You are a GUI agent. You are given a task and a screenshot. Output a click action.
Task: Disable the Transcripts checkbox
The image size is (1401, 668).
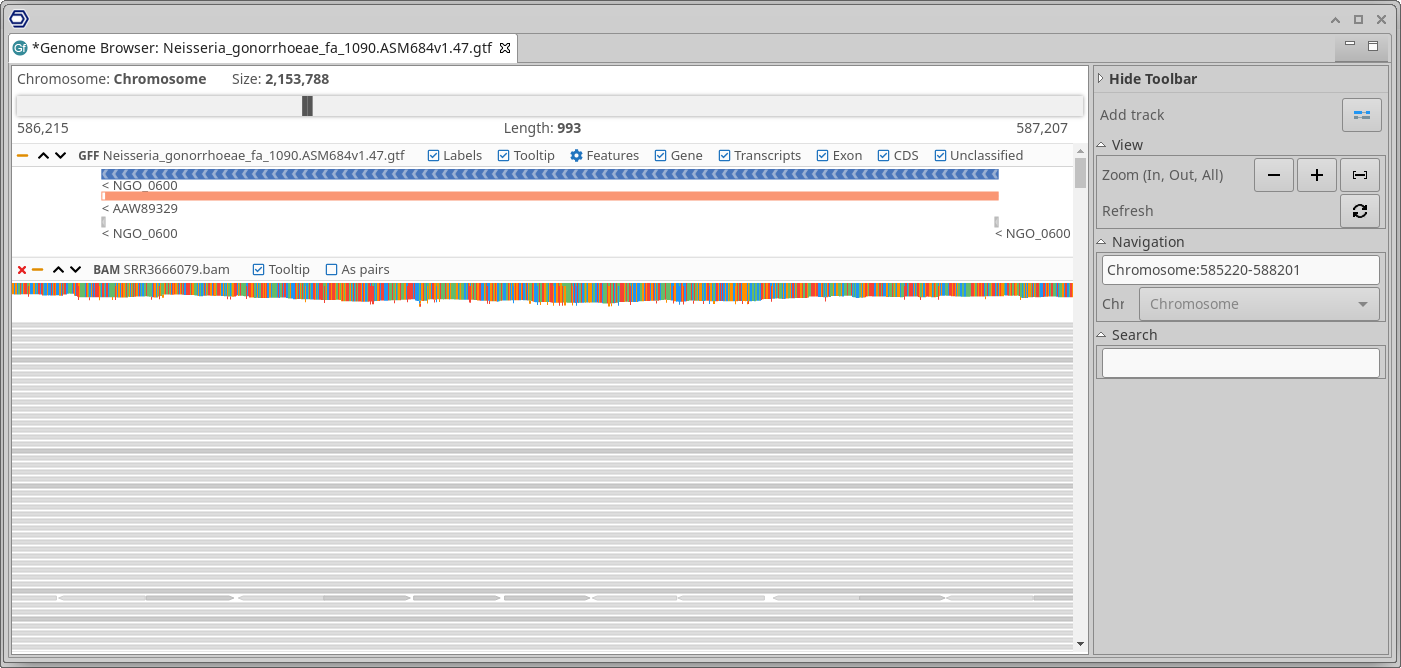pos(725,156)
